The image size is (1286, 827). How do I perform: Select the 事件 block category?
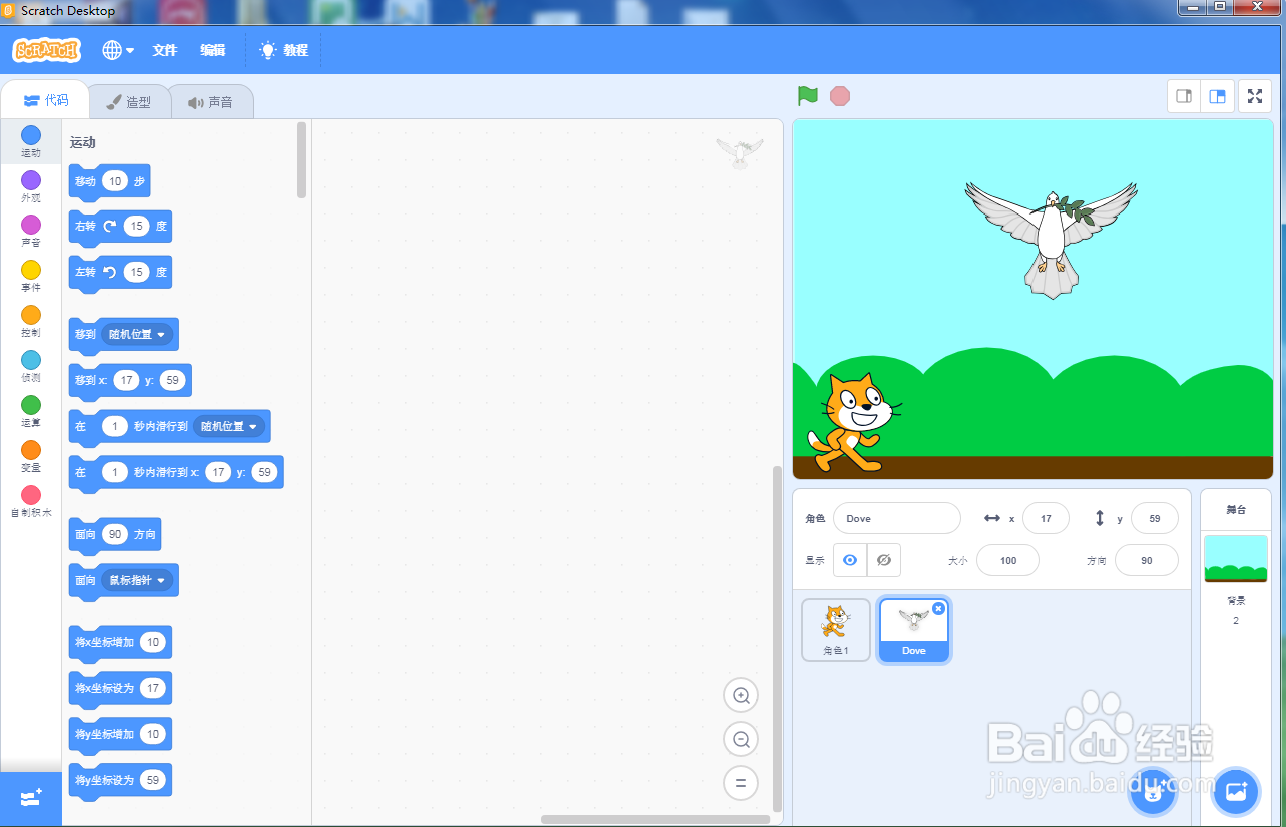click(31, 277)
